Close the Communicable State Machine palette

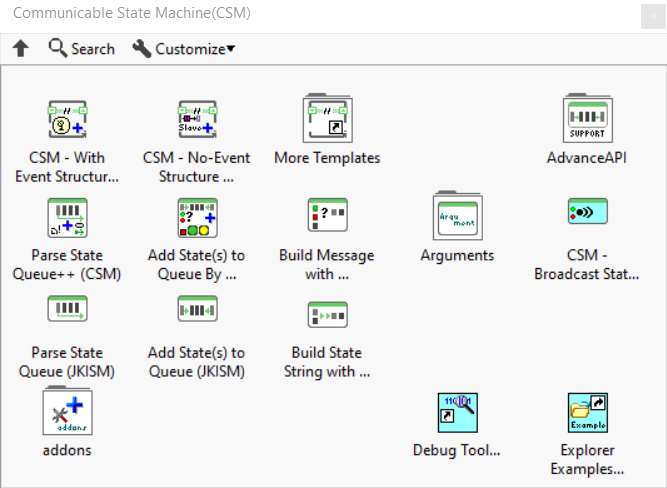(652, 14)
